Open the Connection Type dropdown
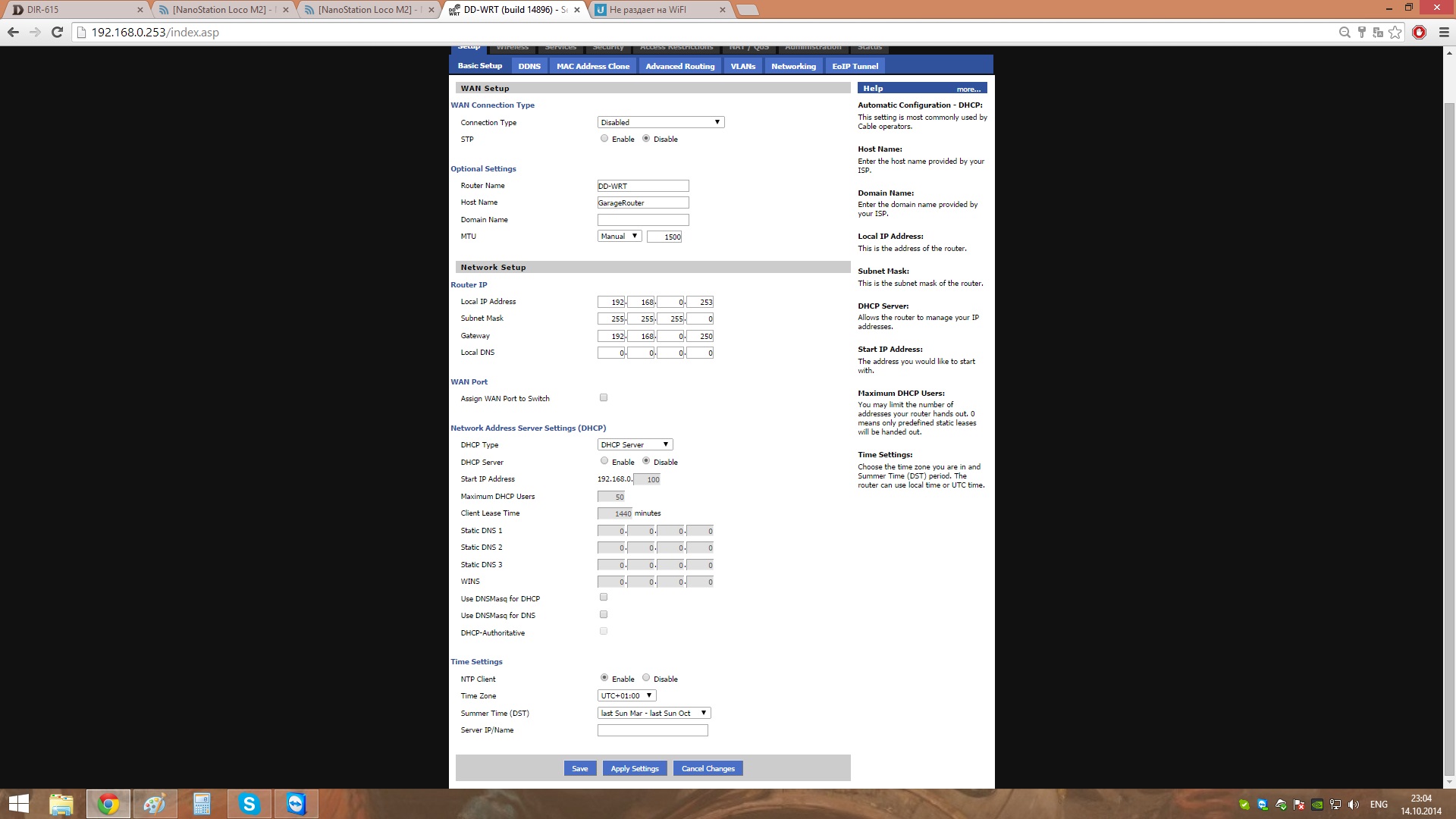This screenshot has height=819, width=1456. (661, 122)
